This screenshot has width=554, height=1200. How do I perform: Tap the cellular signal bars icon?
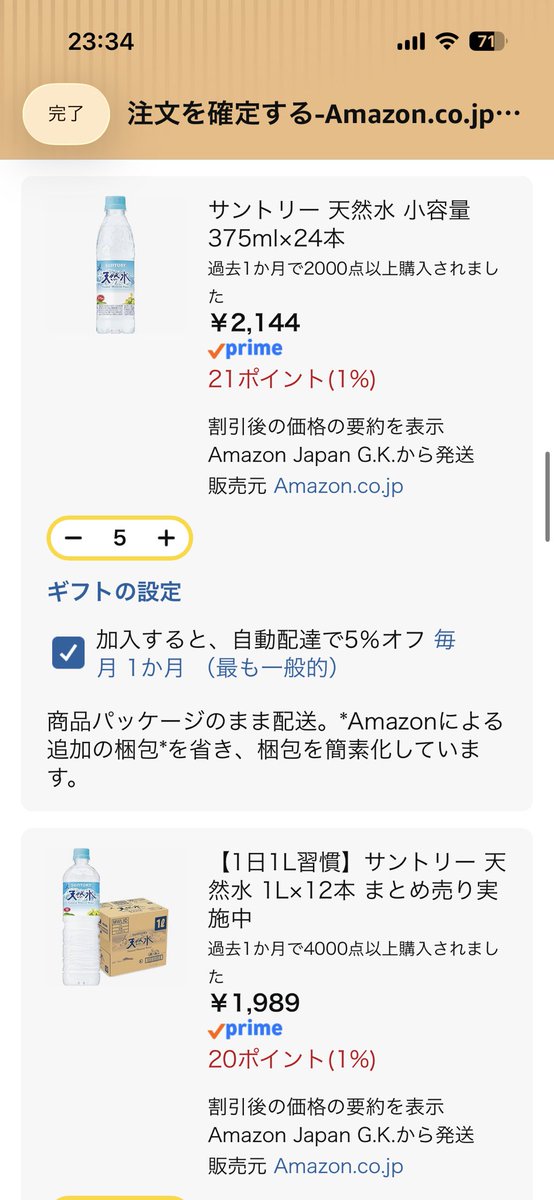[x=411, y=43]
